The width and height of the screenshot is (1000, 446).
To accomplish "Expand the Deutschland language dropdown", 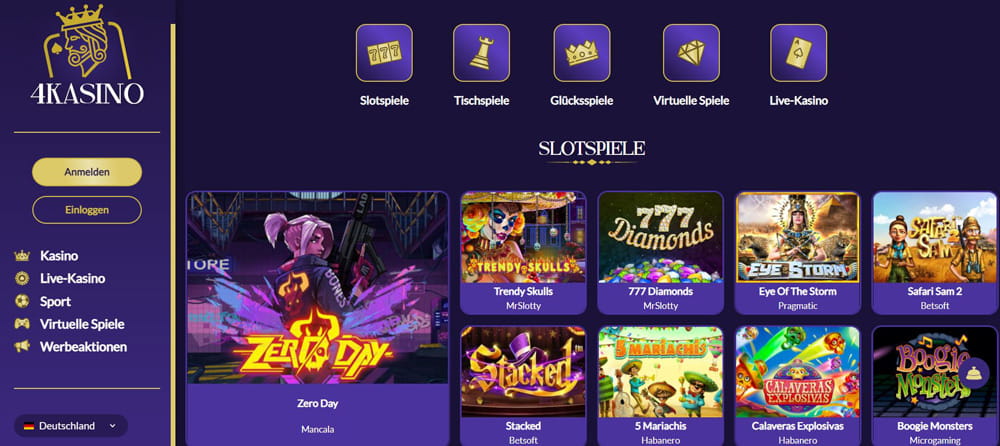I will coord(70,426).
